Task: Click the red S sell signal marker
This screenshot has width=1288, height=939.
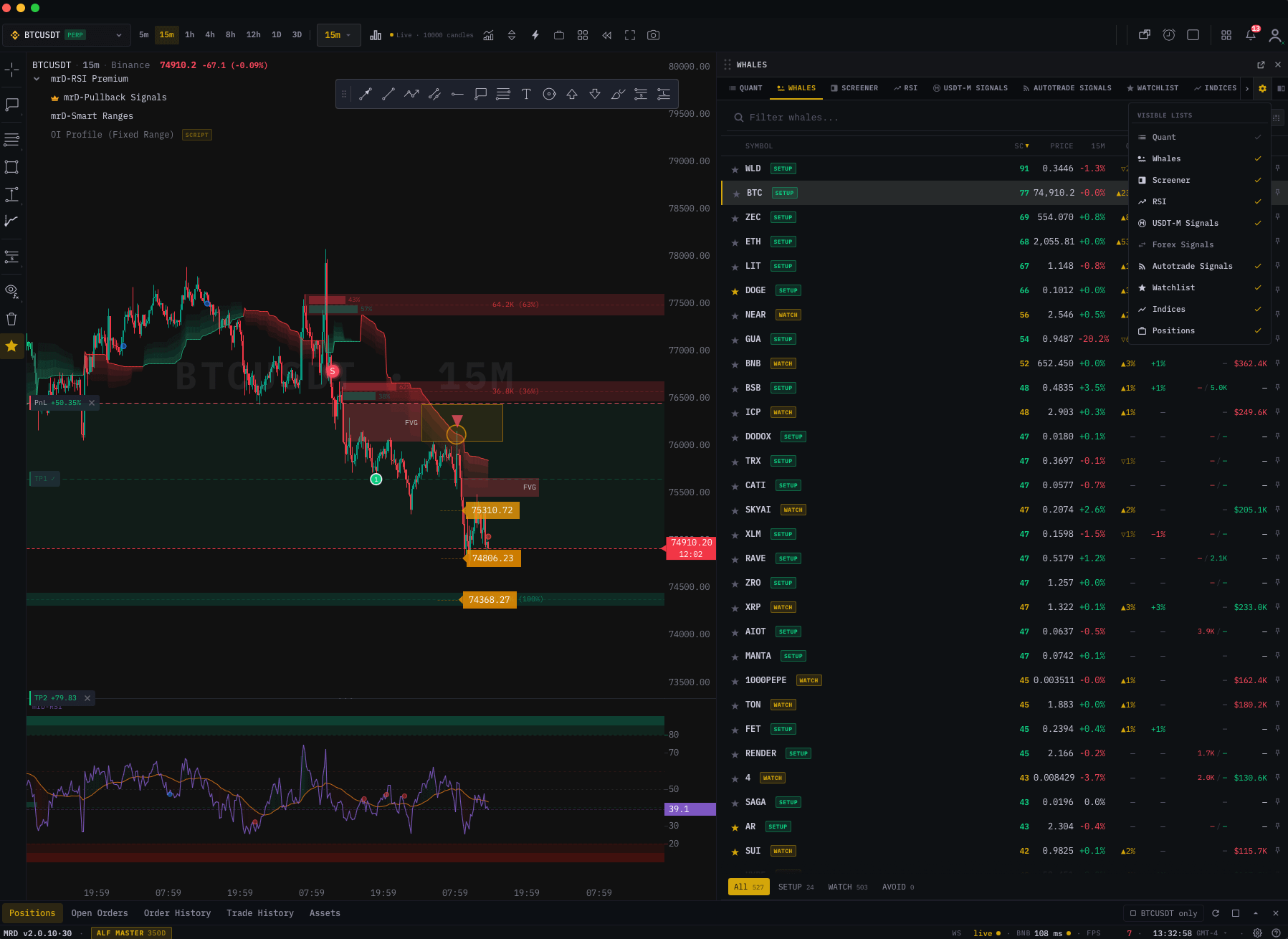Action: click(x=333, y=371)
